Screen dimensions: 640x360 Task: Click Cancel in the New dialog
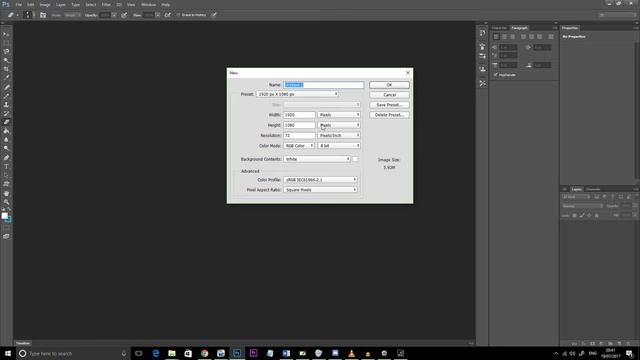point(389,95)
